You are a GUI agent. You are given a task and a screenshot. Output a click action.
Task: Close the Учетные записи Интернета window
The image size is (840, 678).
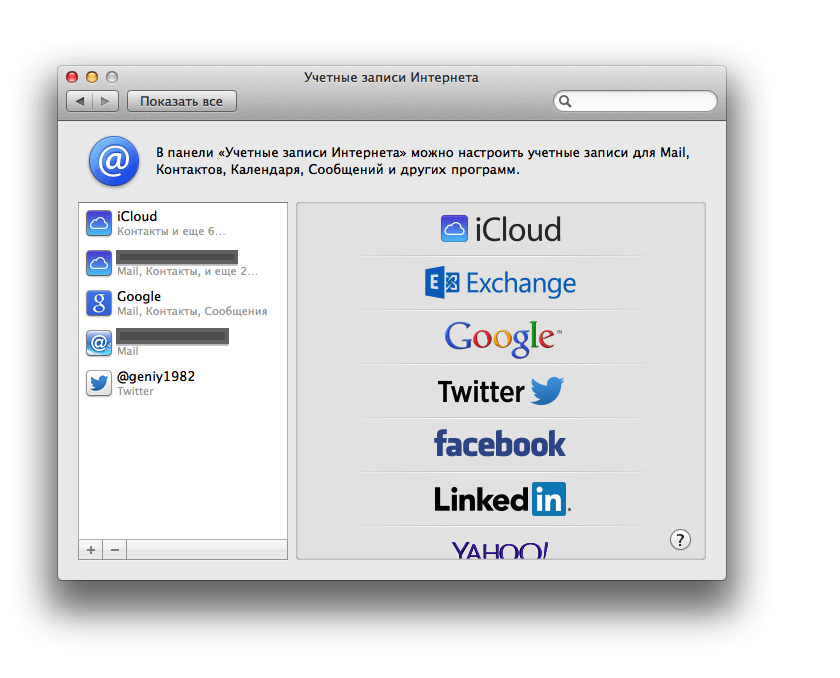[x=72, y=77]
